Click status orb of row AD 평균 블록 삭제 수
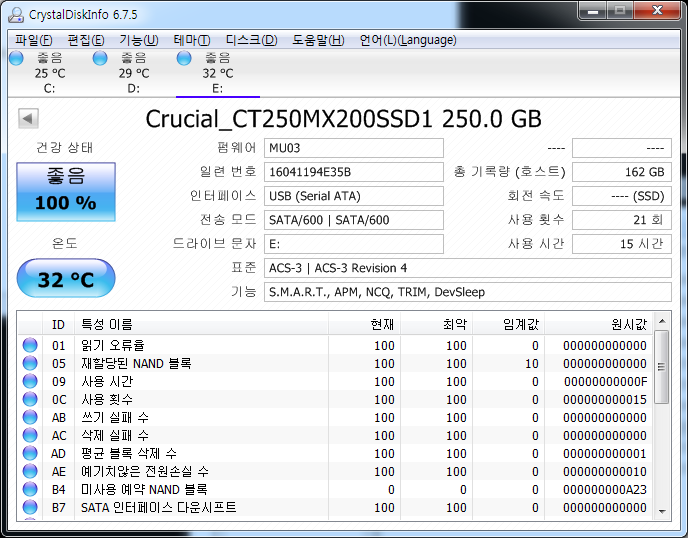Viewport: 688px width, 538px height. [30, 453]
